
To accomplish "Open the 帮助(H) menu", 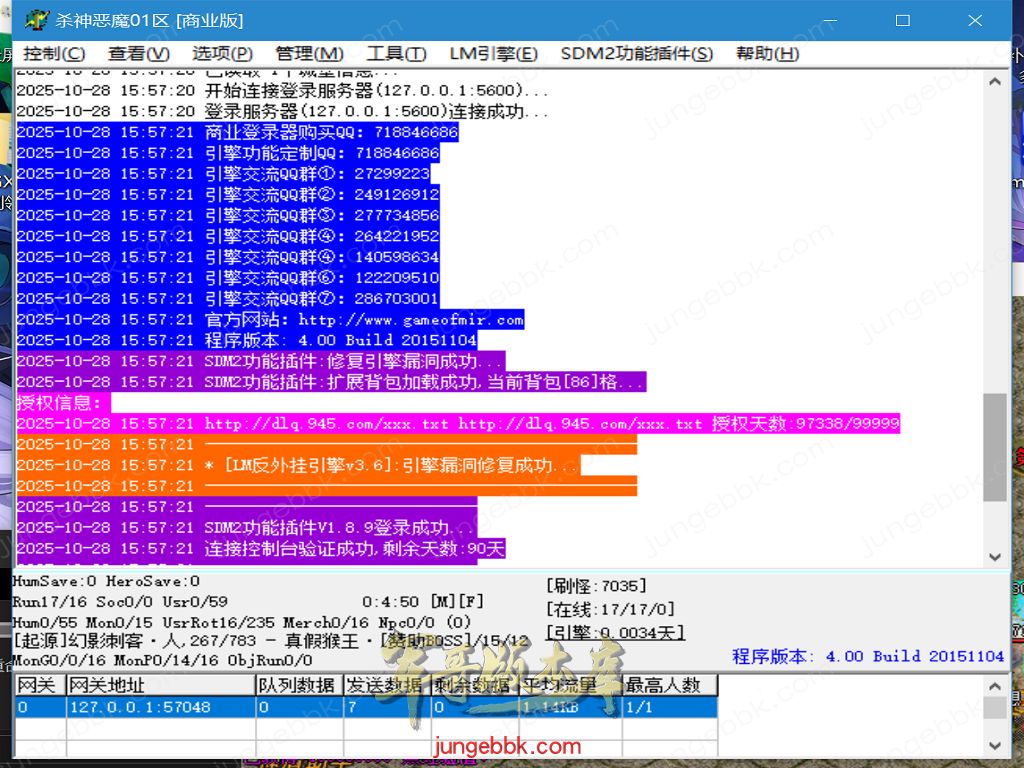I will [x=767, y=54].
